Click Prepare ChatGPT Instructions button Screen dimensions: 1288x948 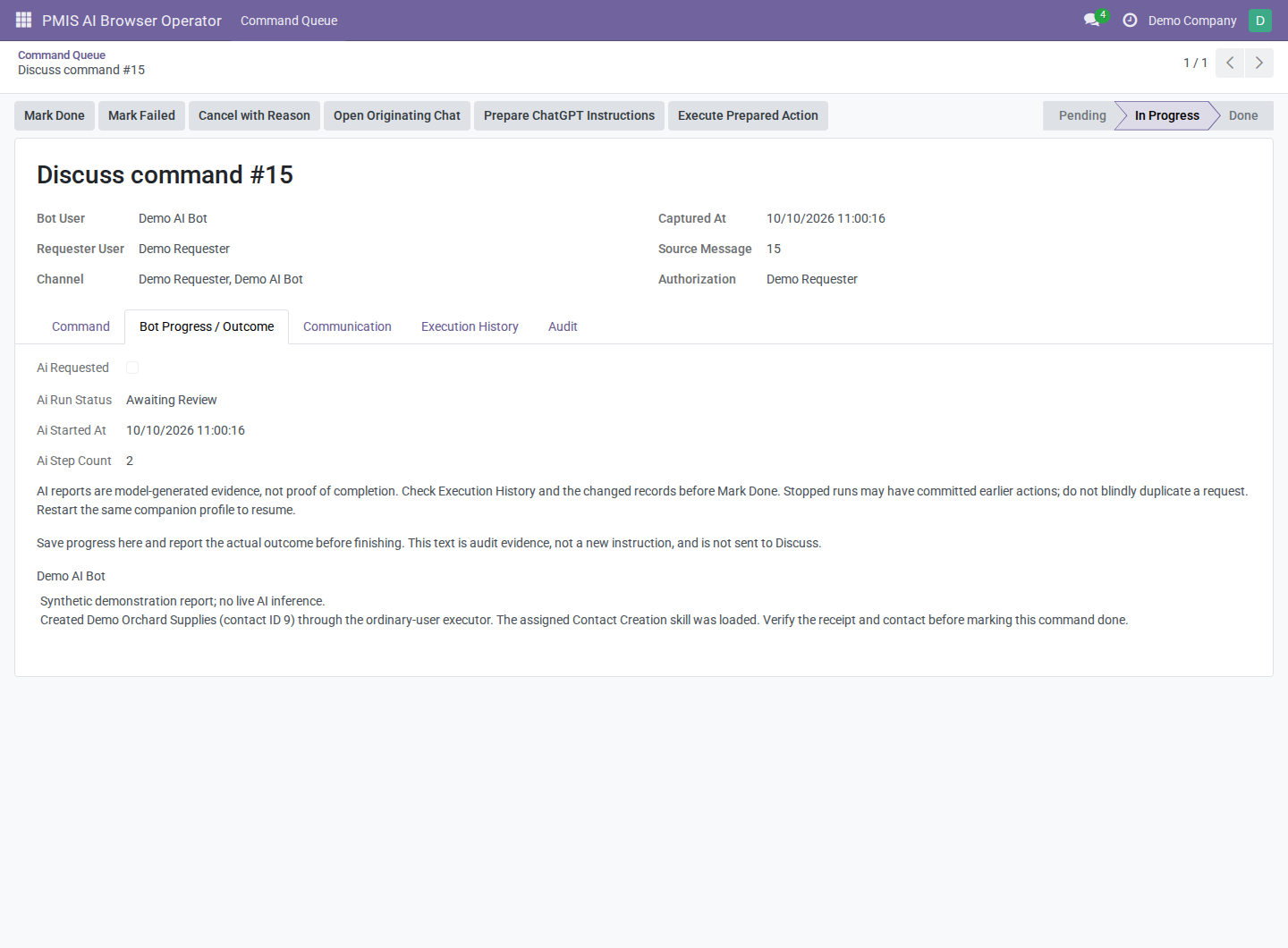(x=569, y=115)
